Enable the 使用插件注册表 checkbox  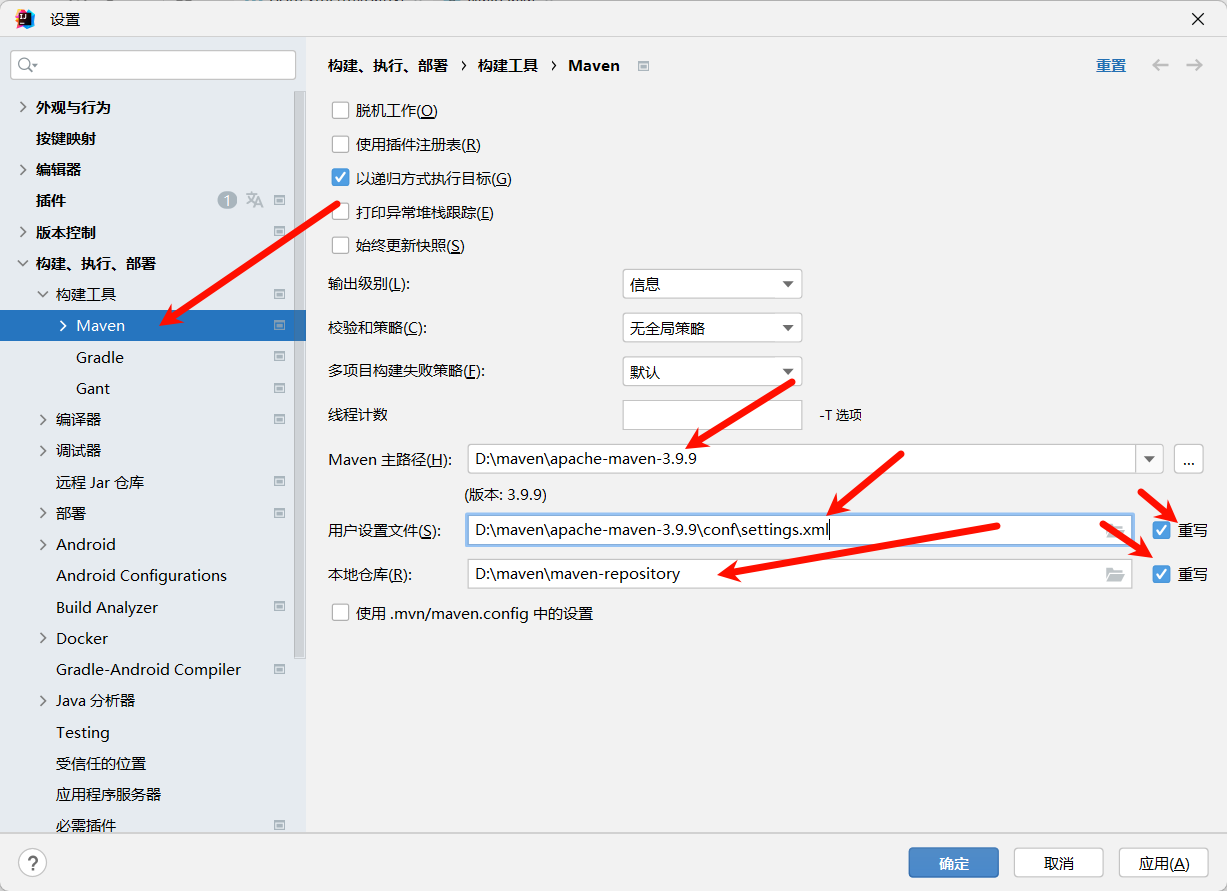tap(340, 144)
